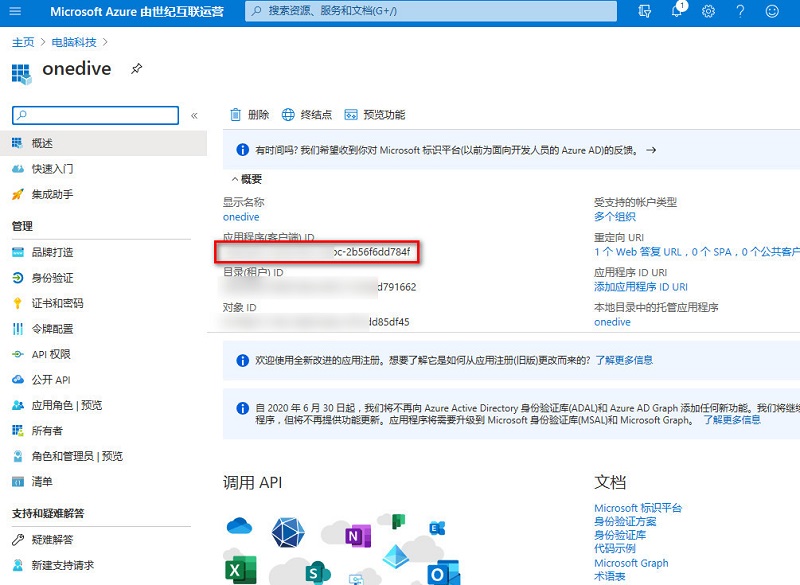
Task: Click the Exchange icon in API graphic
Action: pos(437,528)
